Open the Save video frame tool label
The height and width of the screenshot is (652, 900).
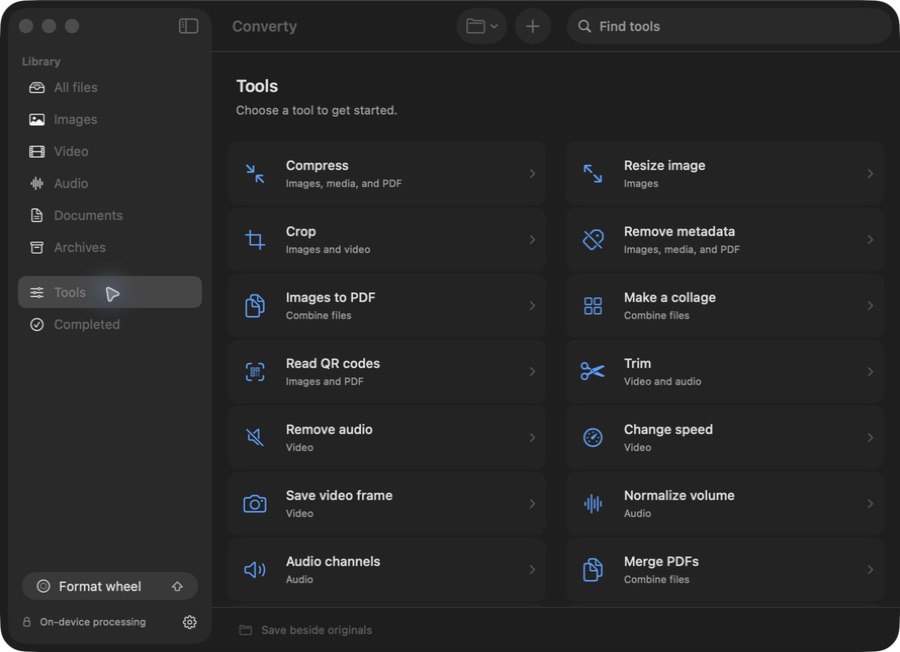tap(339, 496)
